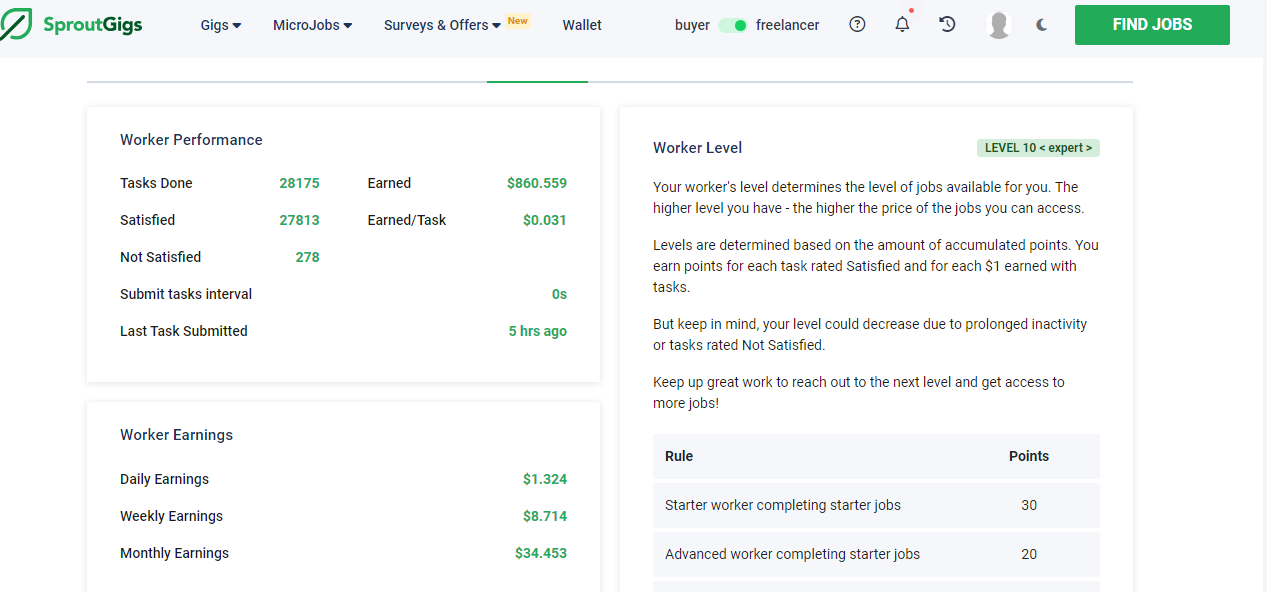Screen dimensions: 1267x592
Task: Switch to dark mode with moon icon
Action: click(x=1042, y=25)
